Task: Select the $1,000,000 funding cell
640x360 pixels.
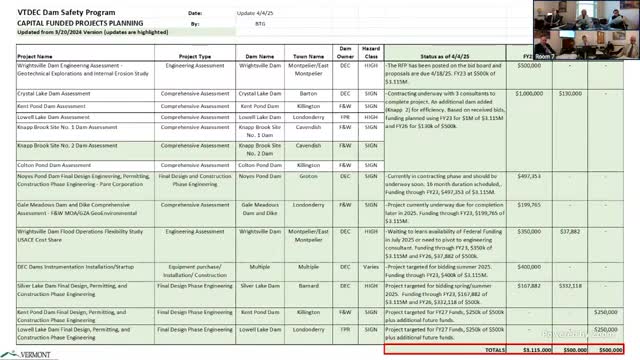Action: tap(529, 94)
